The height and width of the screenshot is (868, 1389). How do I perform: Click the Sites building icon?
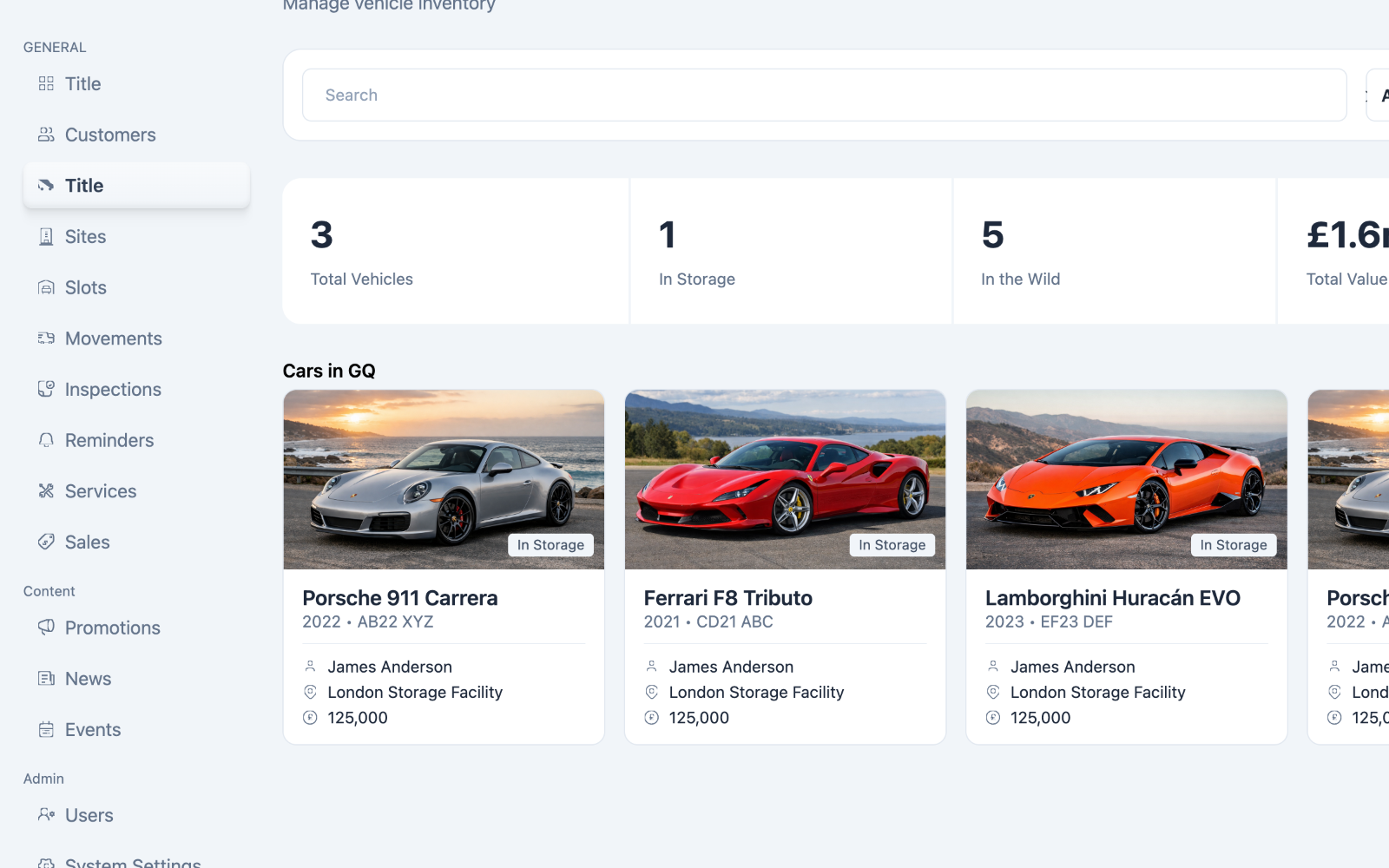coord(46,237)
